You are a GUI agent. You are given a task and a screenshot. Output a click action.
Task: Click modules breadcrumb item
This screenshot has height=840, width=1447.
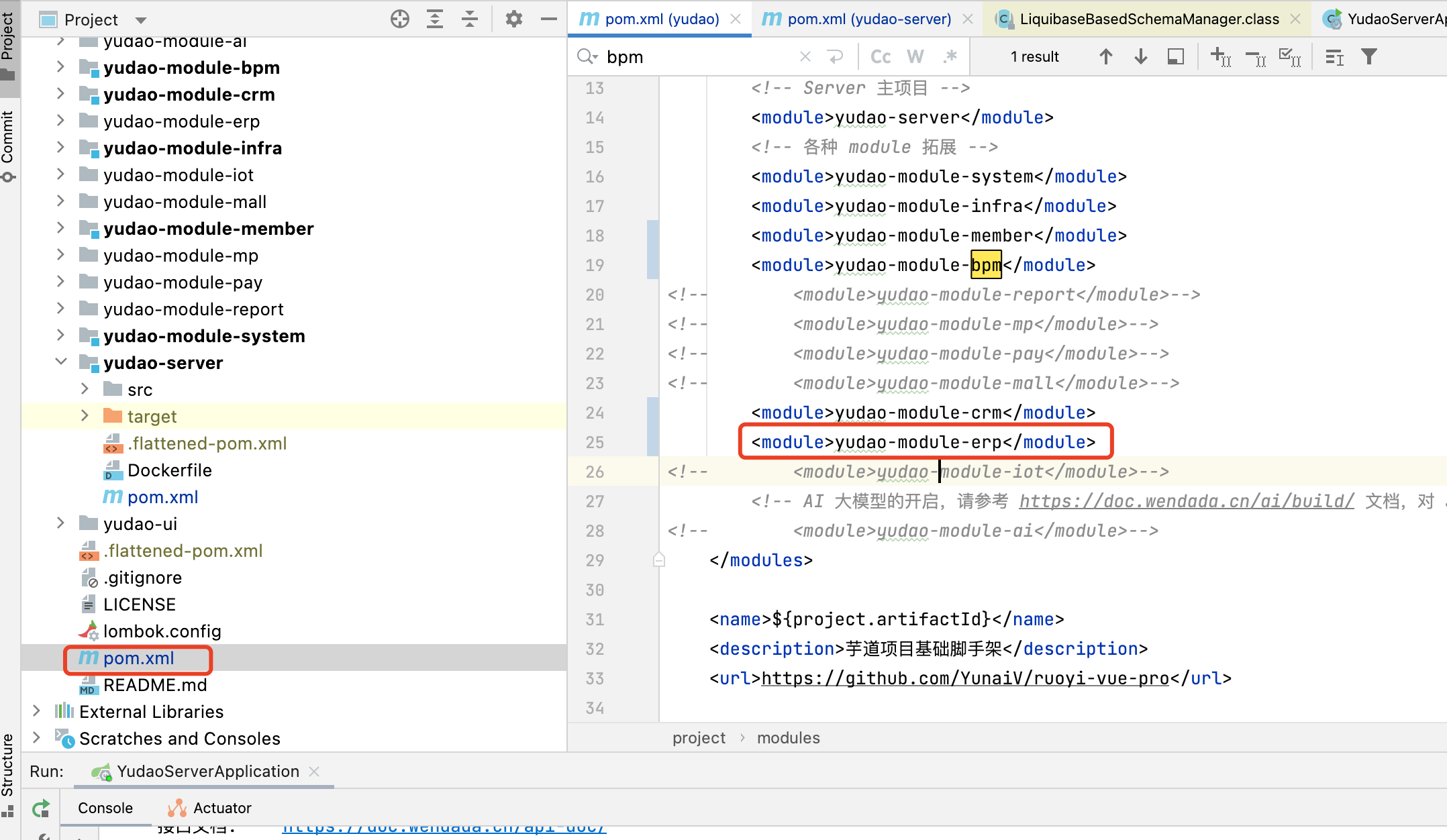click(x=789, y=738)
